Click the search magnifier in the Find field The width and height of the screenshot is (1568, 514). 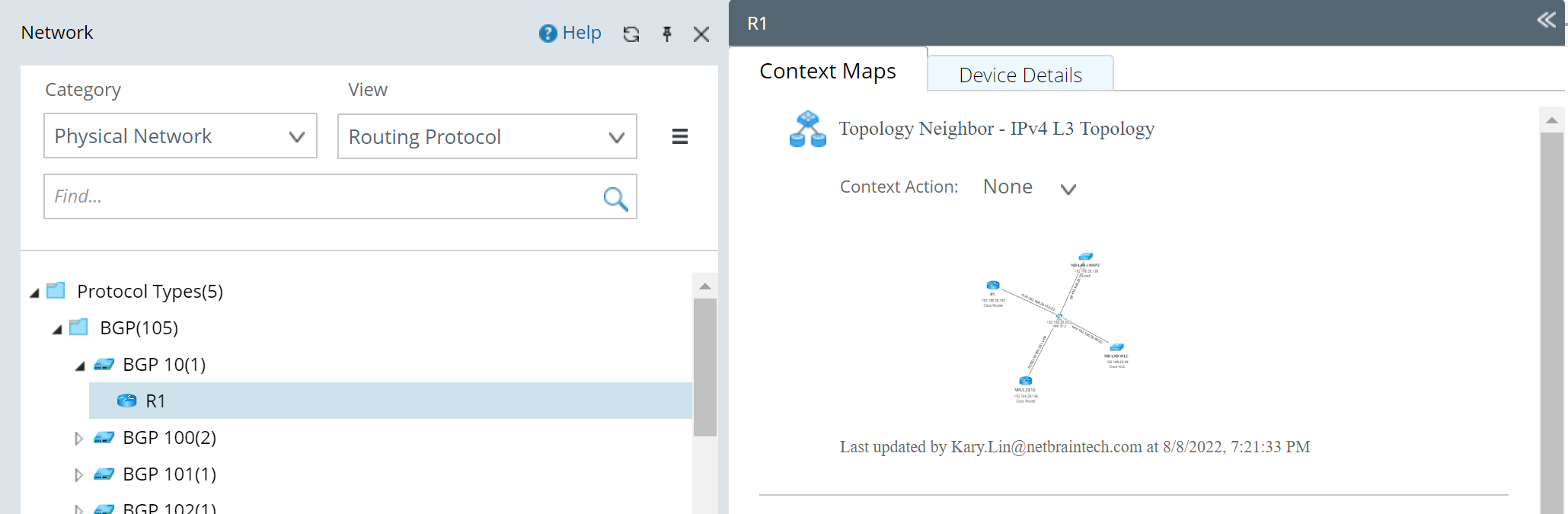[x=614, y=196]
